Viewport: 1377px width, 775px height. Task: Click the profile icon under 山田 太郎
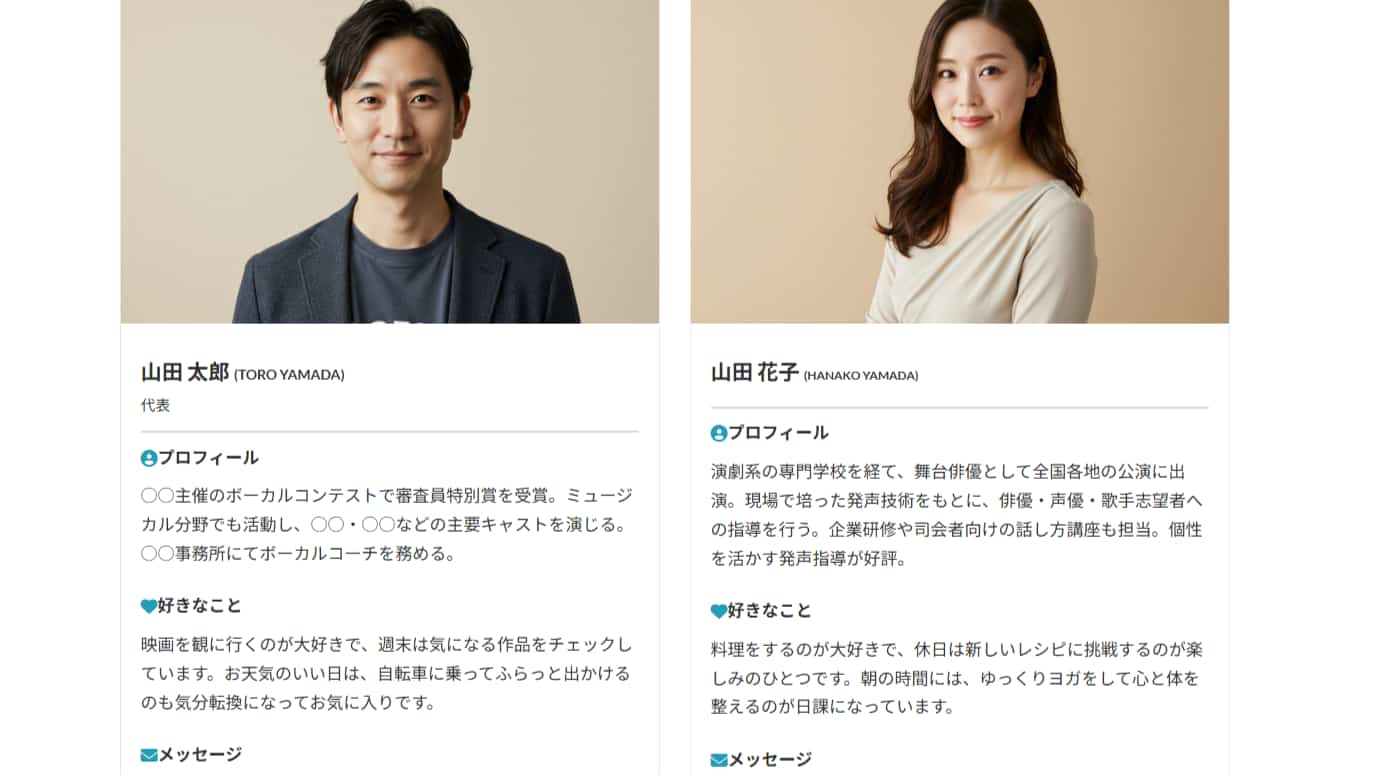149,458
